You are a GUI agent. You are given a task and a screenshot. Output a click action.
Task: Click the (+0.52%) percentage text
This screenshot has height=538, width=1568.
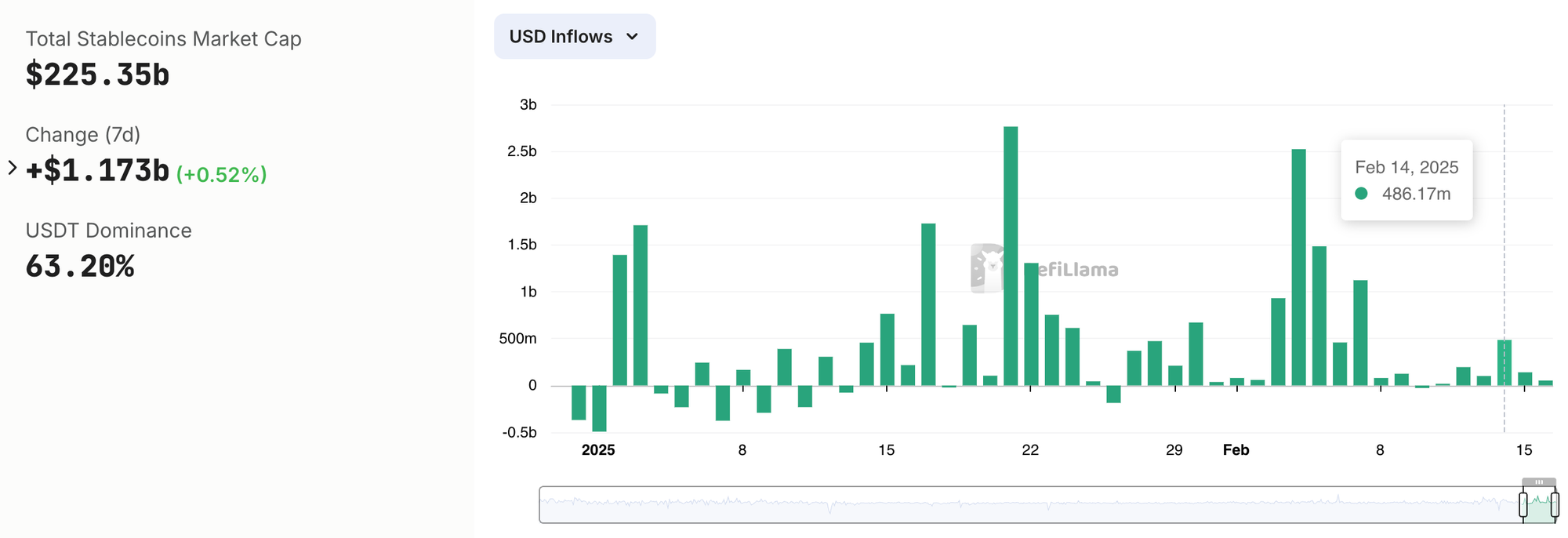[221, 174]
